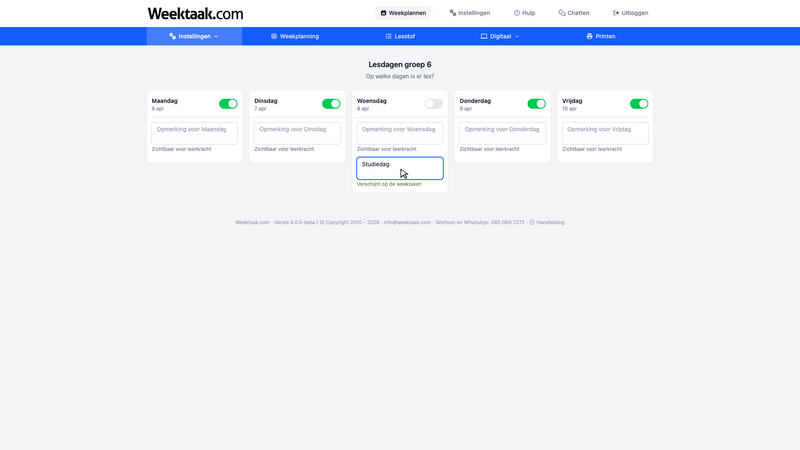800x450 pixels.
Task: Click the calendar icon beside Weekplannen
Action: pos(383,13)
